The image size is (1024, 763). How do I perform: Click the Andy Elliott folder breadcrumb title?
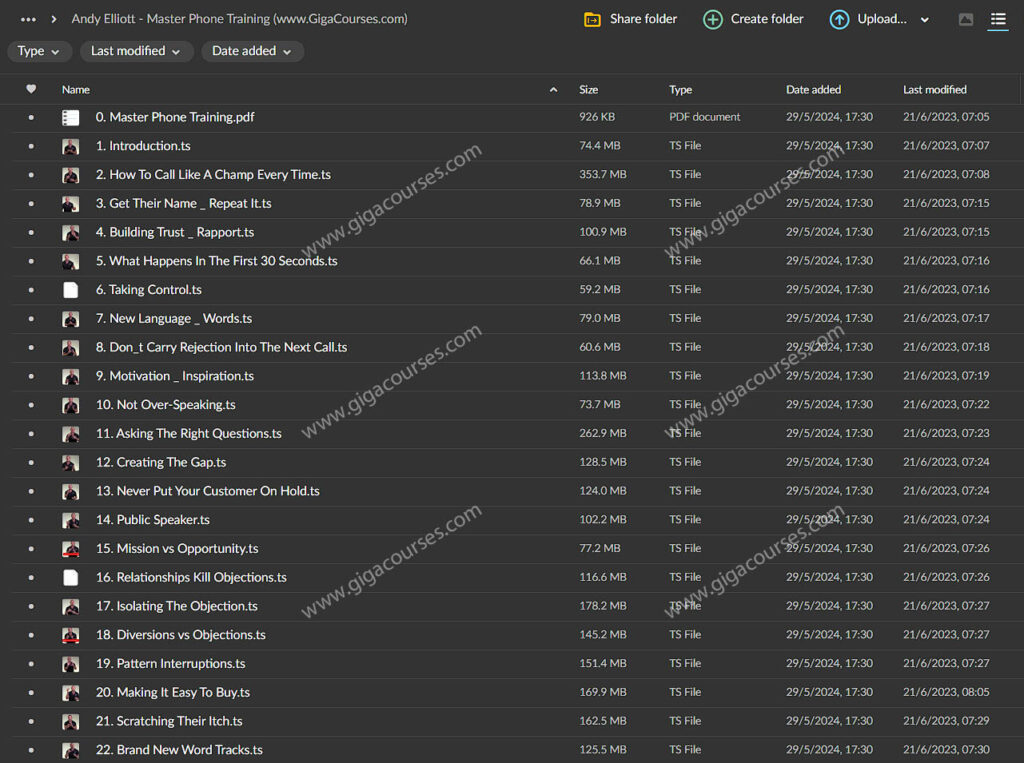239,19
